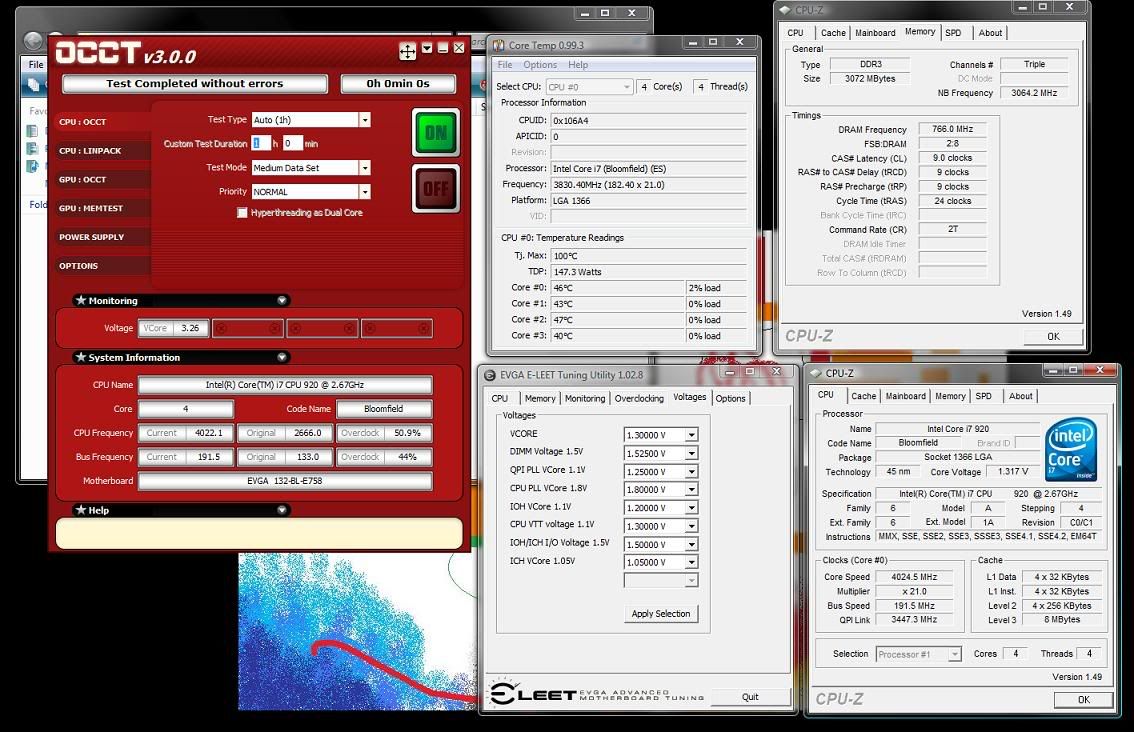Image resolution: width=1134 pixels, height=732 pixels.
Task: Open the IOH VCore 1.1V dropdown
Action: coord(691,508)
